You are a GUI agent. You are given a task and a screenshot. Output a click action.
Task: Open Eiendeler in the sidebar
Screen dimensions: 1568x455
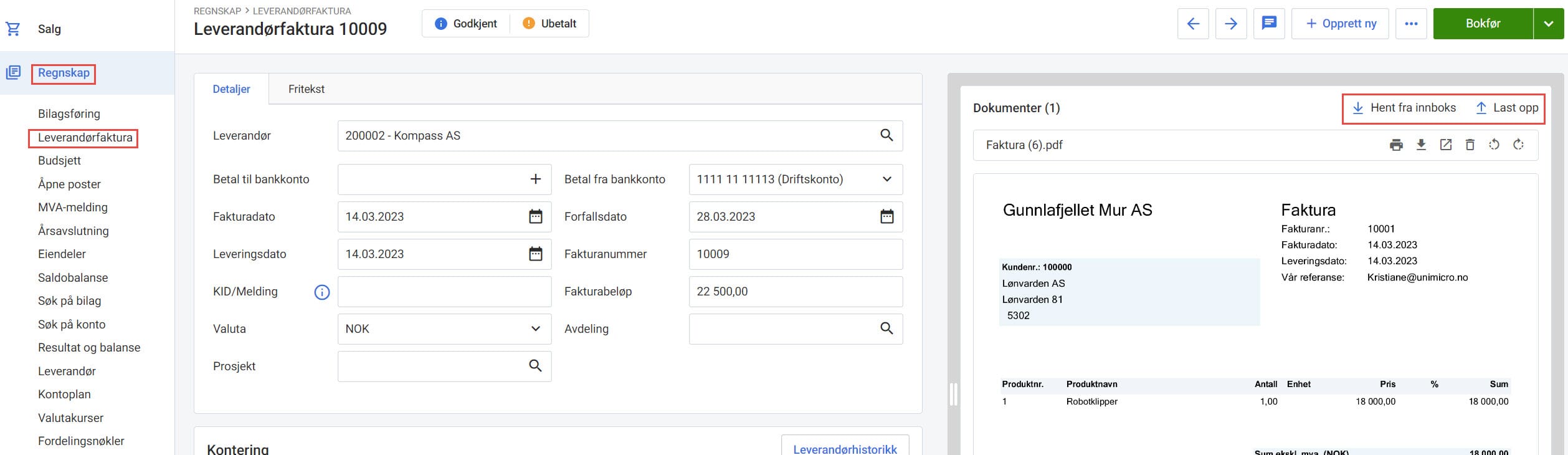click(x=62, y=254)
